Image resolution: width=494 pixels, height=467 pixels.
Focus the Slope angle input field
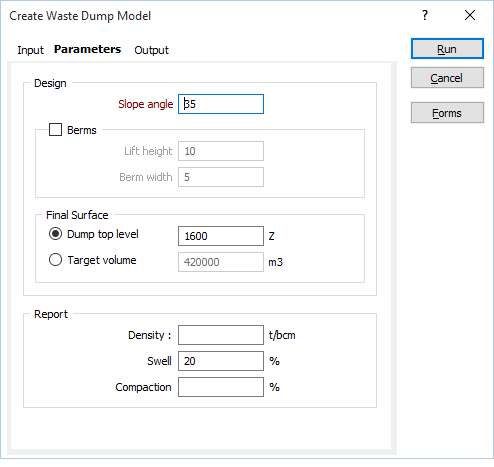tap(221, 104)
